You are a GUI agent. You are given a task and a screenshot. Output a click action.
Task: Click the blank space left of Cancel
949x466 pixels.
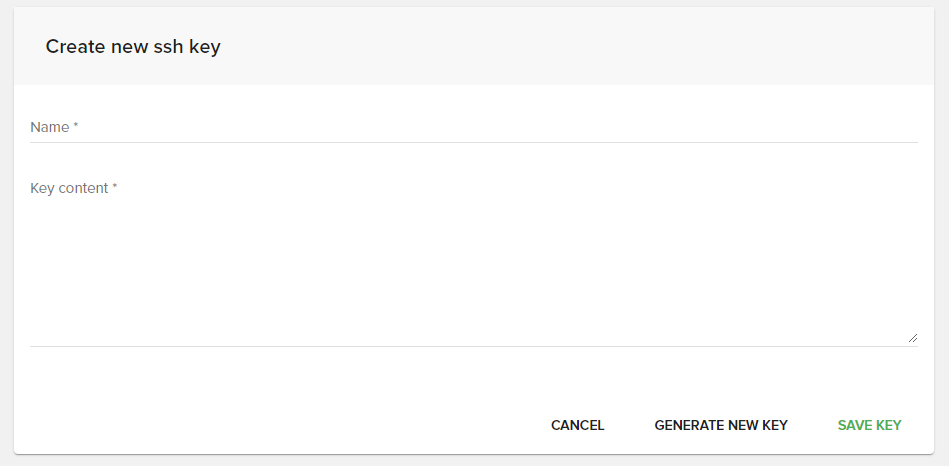tap(300, 425)
